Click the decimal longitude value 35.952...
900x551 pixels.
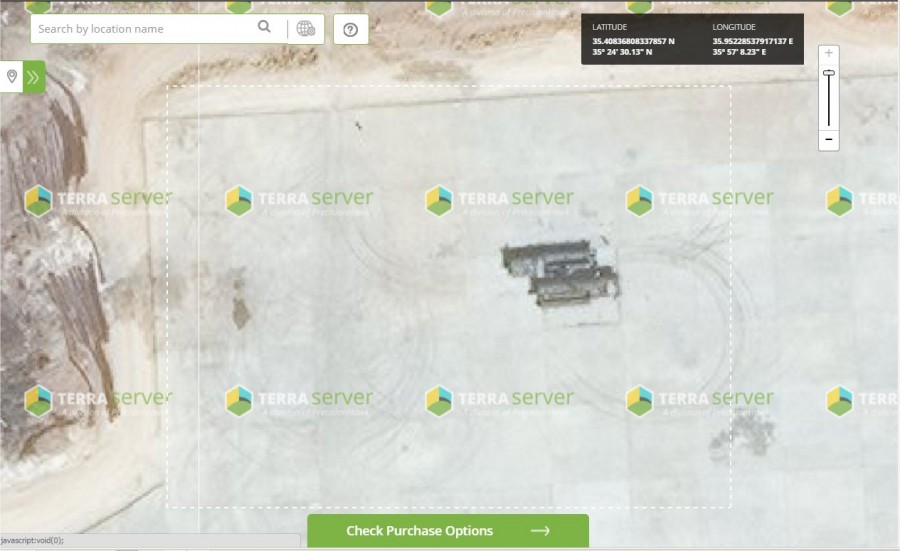click(752, 41)
